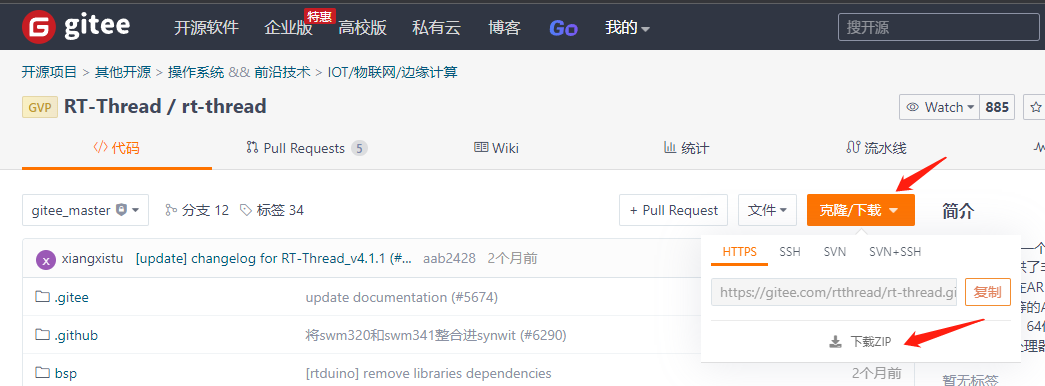
Task: Go to 操作系统 breadcrumb
Action: coord(196,72)
